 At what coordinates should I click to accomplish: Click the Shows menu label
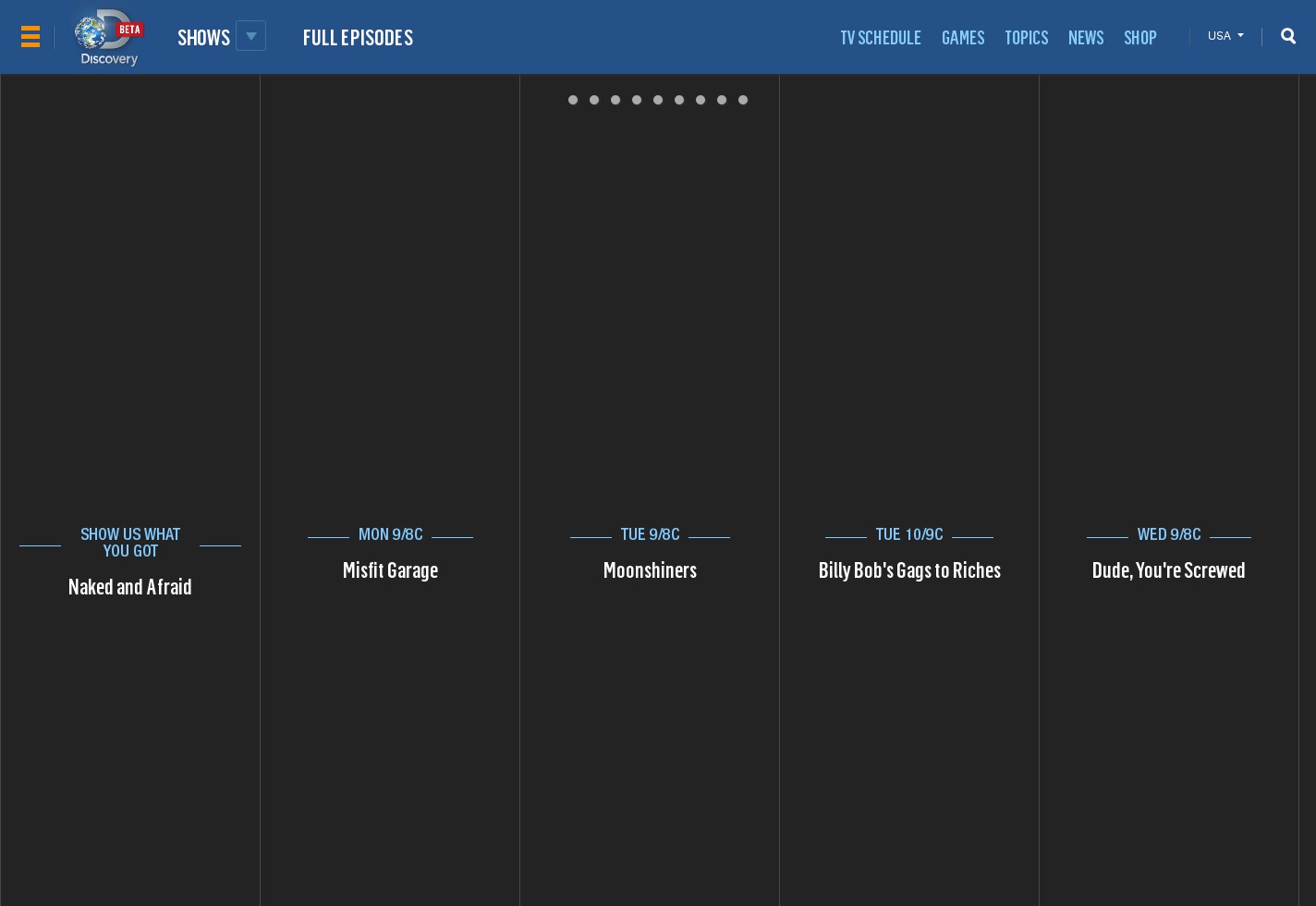203,37
